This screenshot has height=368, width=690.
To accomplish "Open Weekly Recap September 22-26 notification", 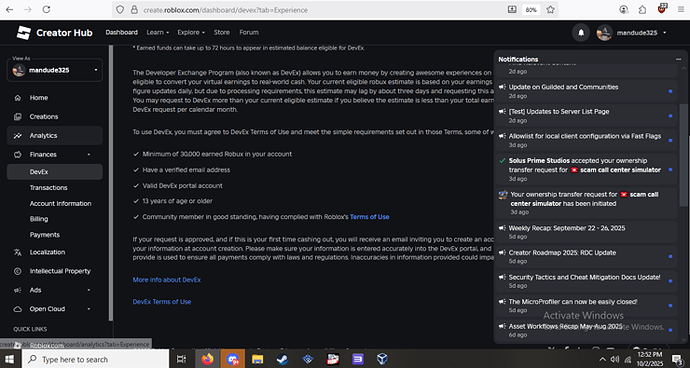I will coord(586,232).
